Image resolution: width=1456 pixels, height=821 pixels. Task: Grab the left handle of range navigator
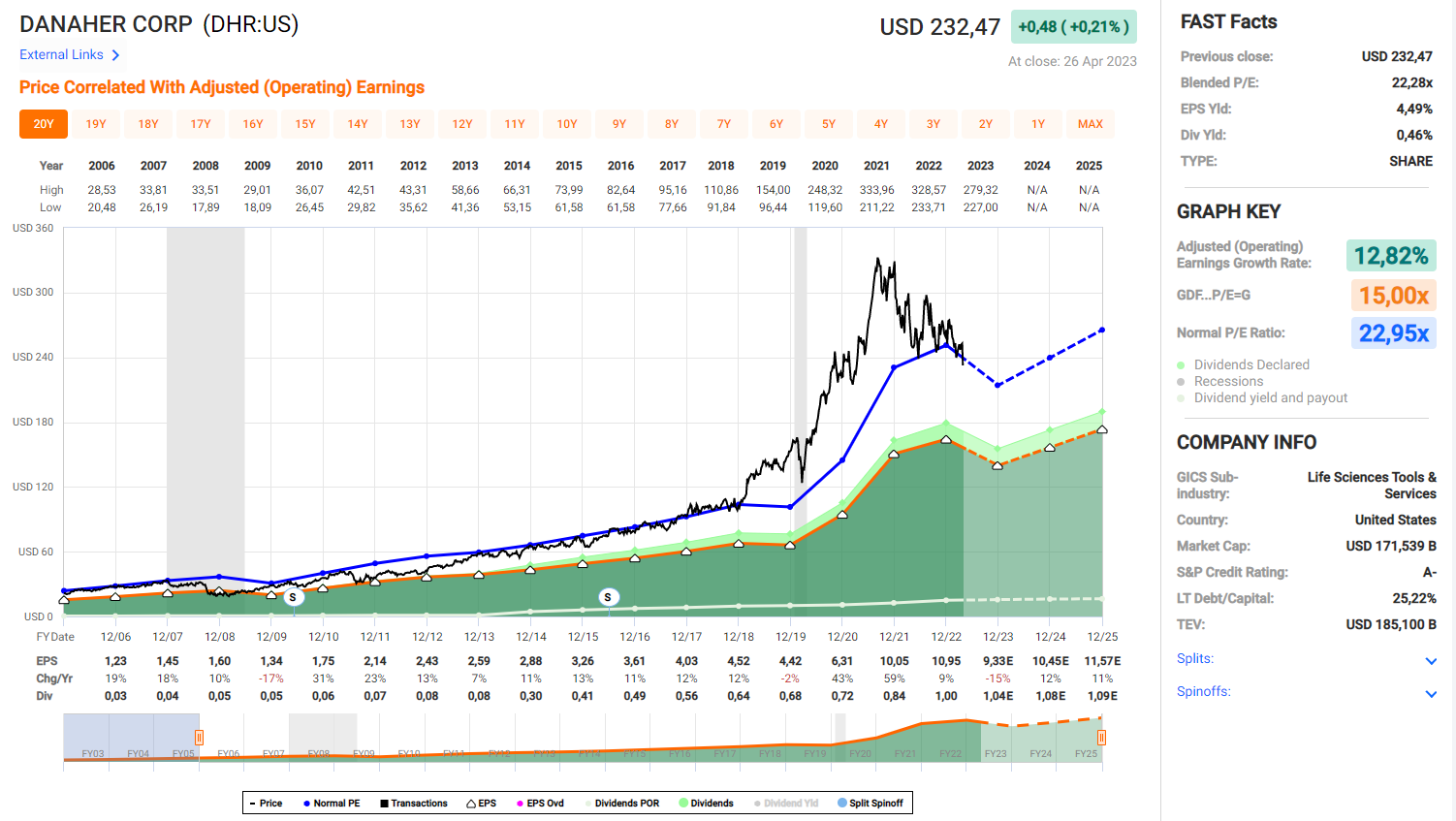[x=199, y=738]
